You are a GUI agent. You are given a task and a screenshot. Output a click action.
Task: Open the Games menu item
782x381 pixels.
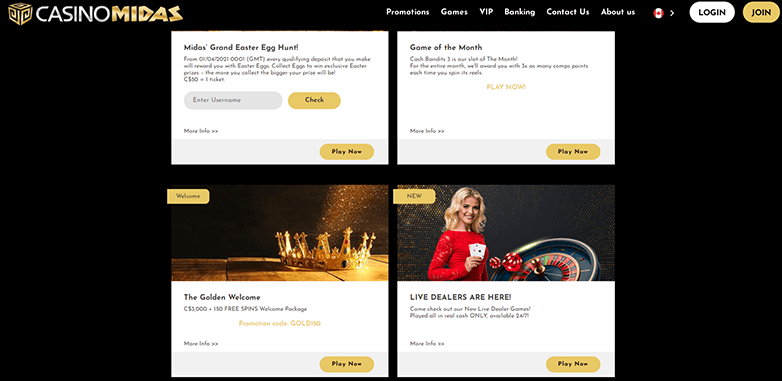pyautogui.click(x=454, y=12)
